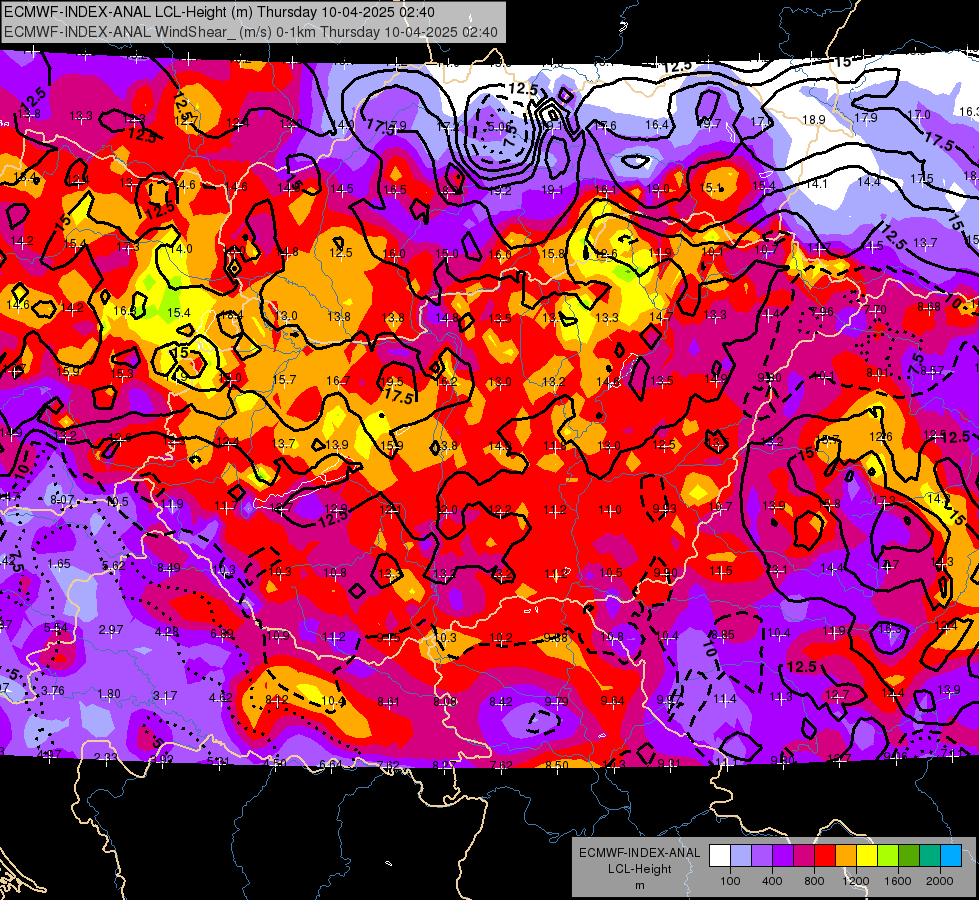Click the legend unit label 'm'
The image size is (979, 900).
click(x=640, y=886)
